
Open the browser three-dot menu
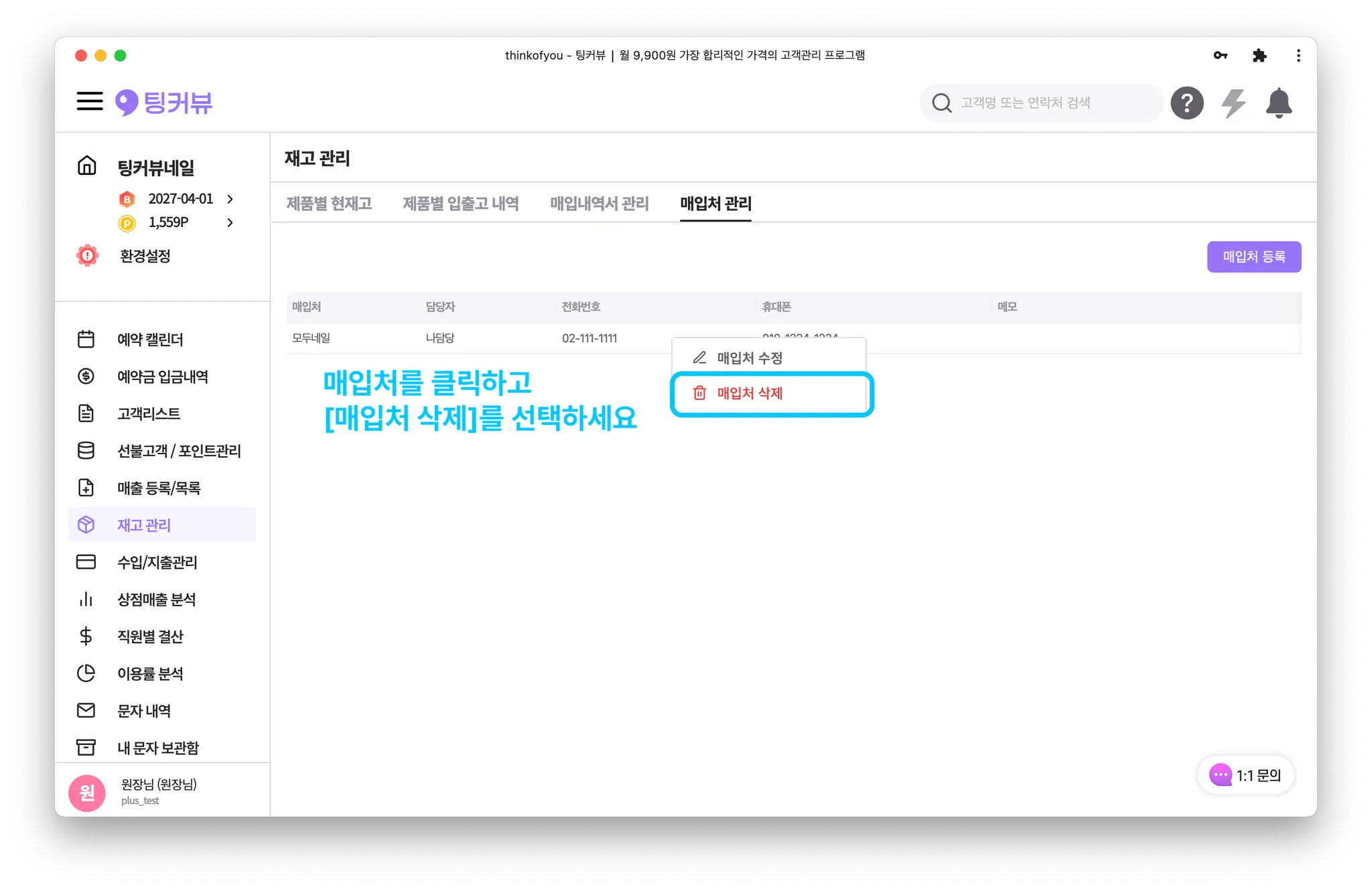(x=1298, y=56)
